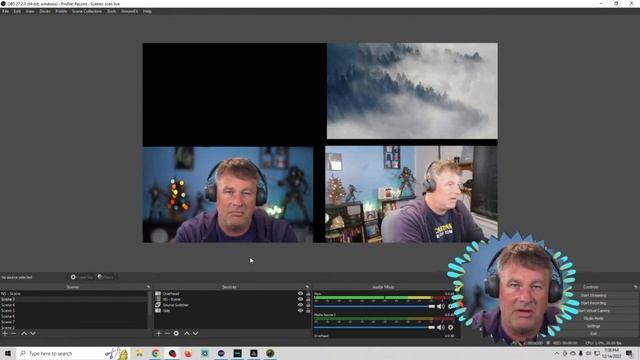Lock the Source Switcher source
Screen dimensions: 640x360
tap(308, 305)
